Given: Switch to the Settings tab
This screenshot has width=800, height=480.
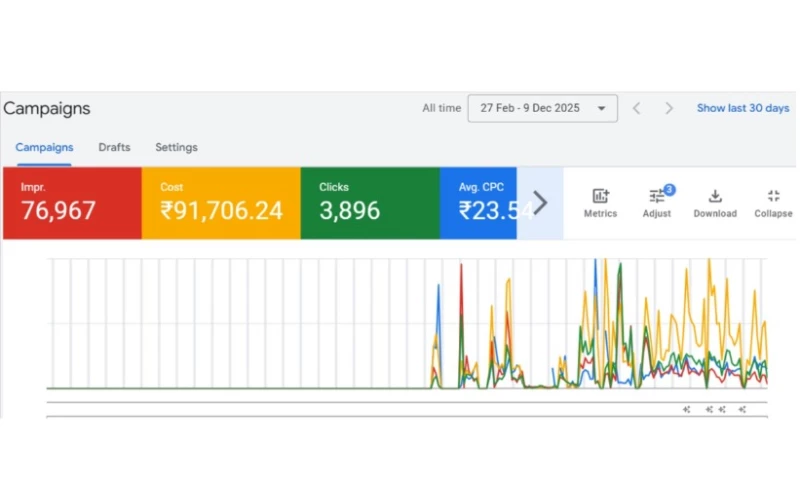Looking at the screenshot, I should pyautogui.click(x=176, y=147).
